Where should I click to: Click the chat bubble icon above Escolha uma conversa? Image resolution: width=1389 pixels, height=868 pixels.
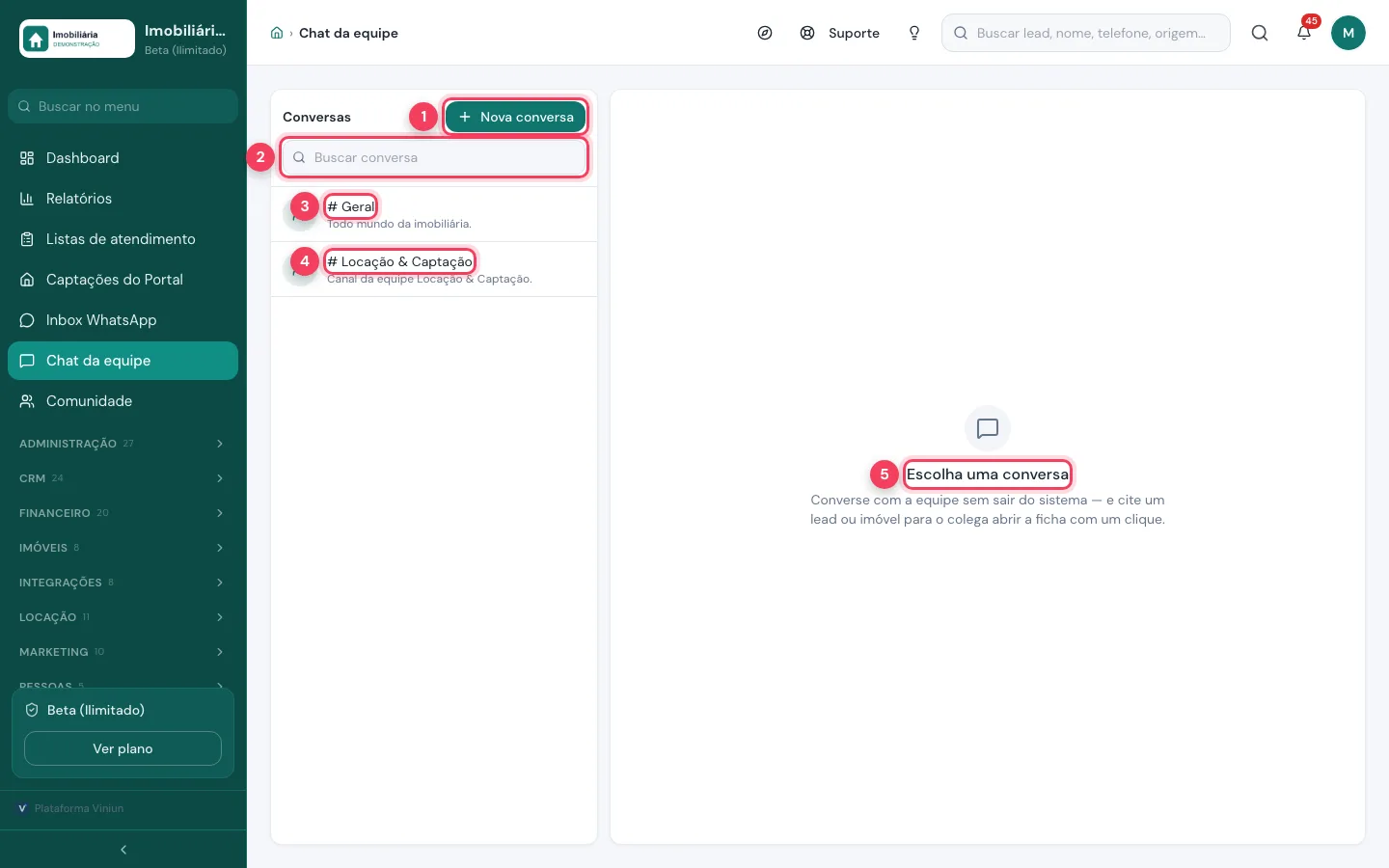pos(988,428)
